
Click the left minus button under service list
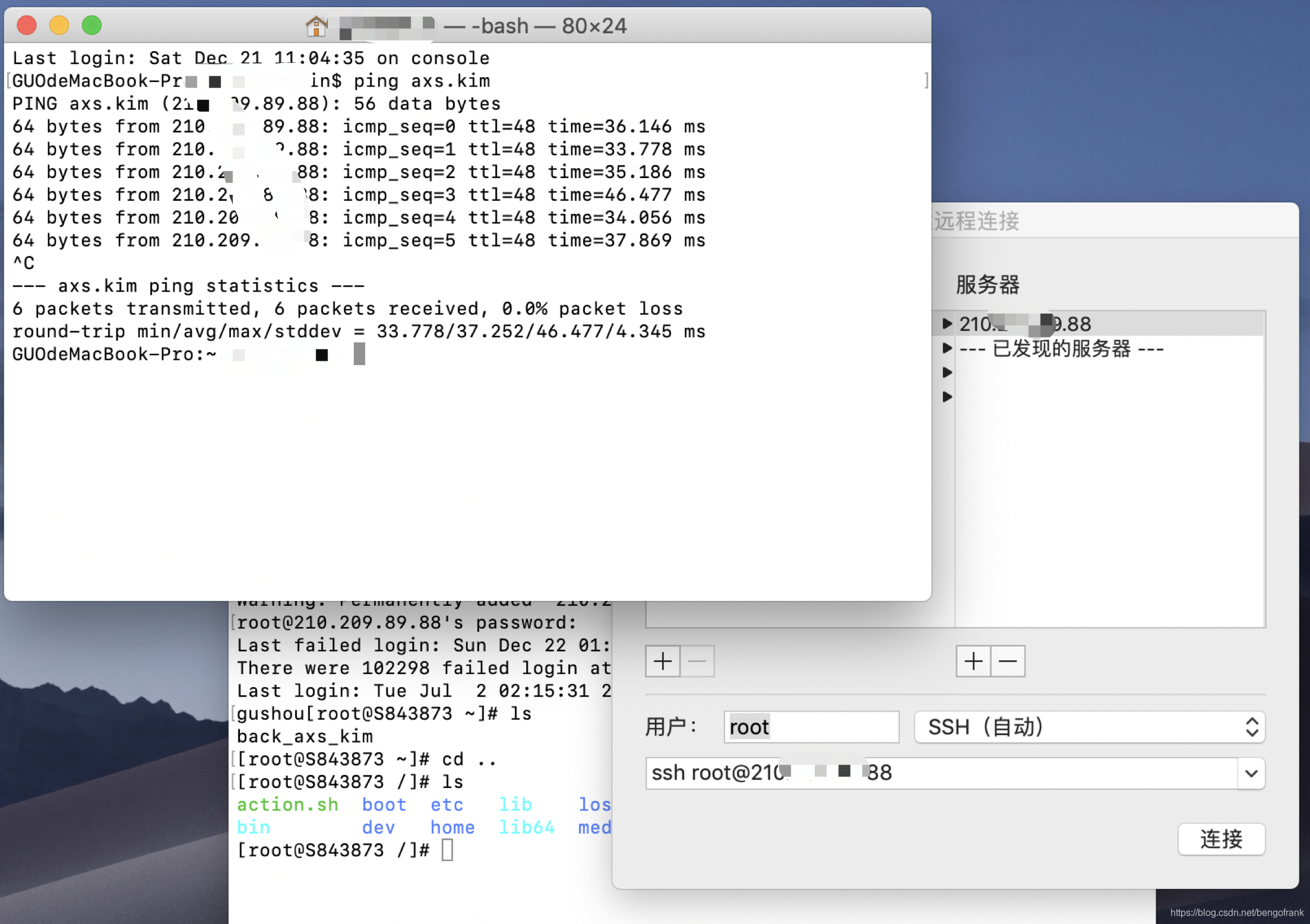click(x=697, y=661)
